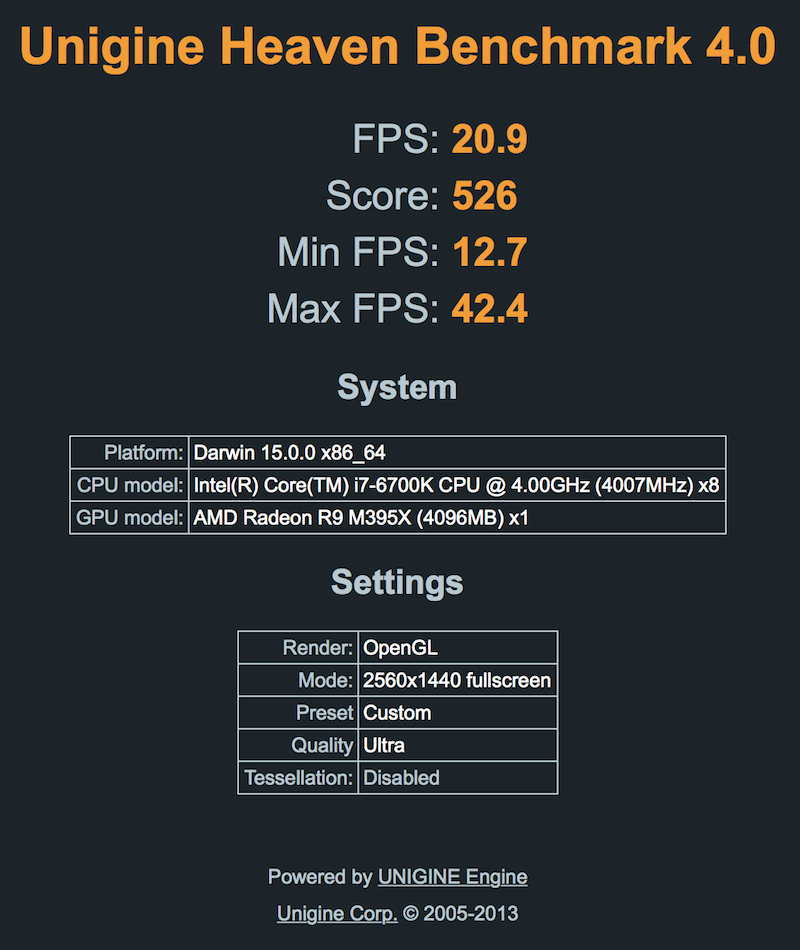This screenshot has width=800, height=950.
Task: Select the AMD Radeon R9 M395X cell
Action: tap(458, 517)
